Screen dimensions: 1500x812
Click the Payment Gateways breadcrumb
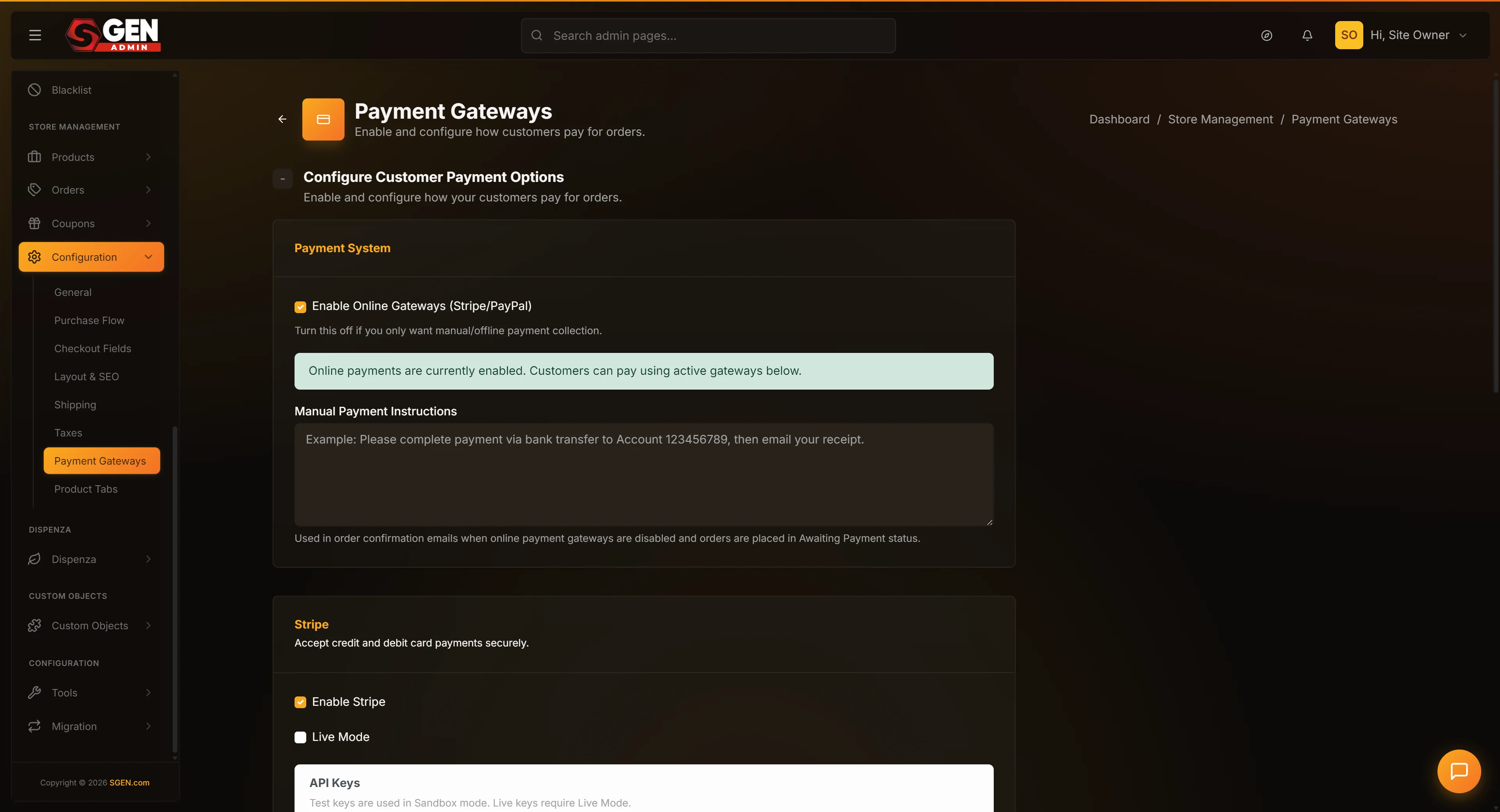click(1344, 119)
